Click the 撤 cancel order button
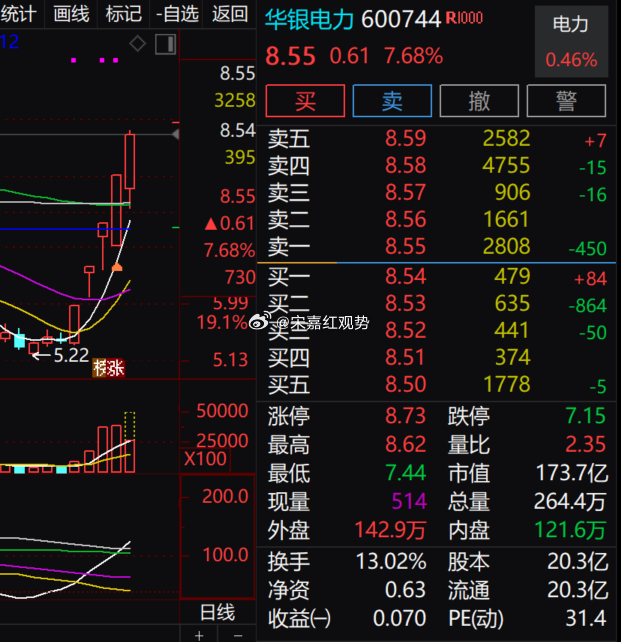 pos(479,101)
